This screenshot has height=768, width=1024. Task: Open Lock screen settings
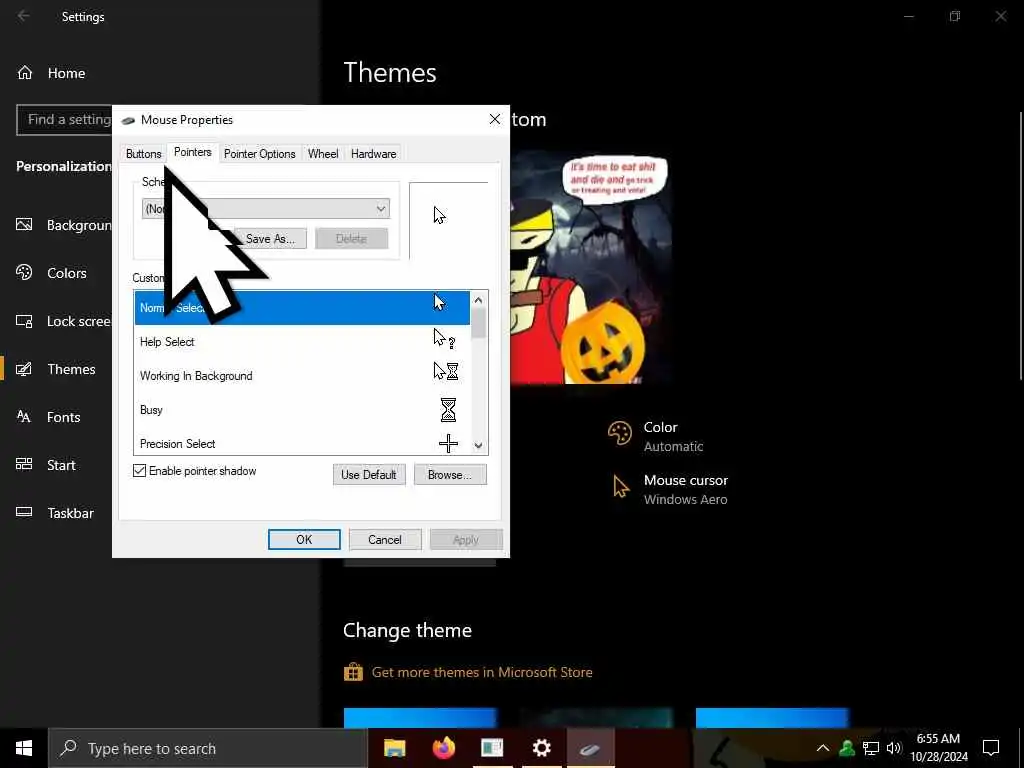click(x=63, y=321)
